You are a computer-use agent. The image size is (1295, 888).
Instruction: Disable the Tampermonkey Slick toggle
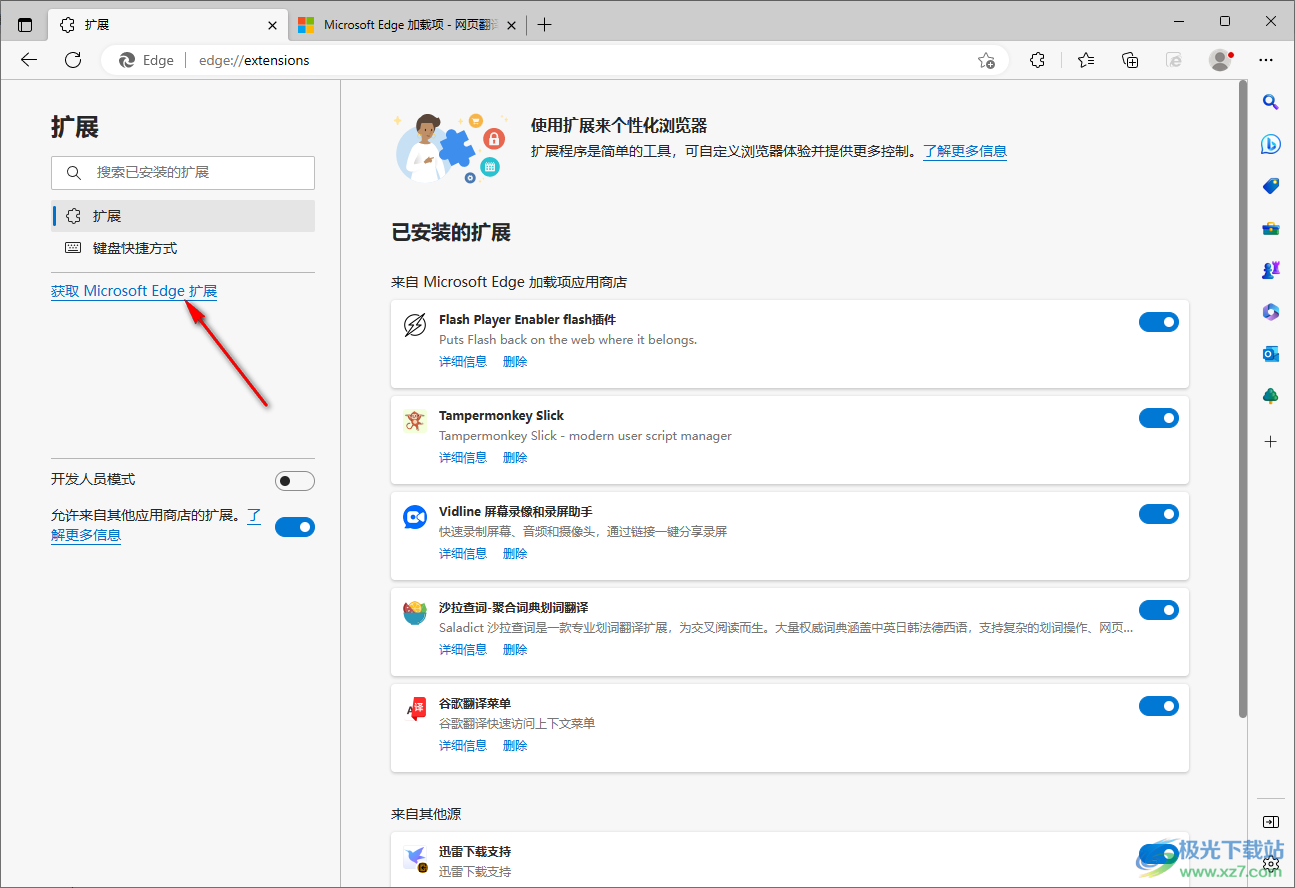click(x=1159, y=418)
